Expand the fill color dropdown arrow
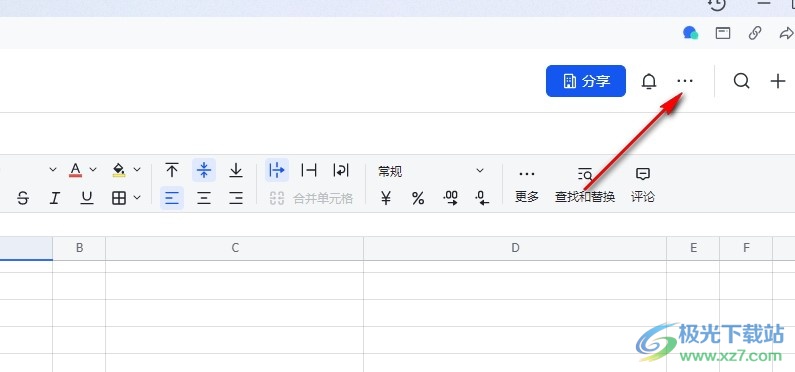 point(137,170)
